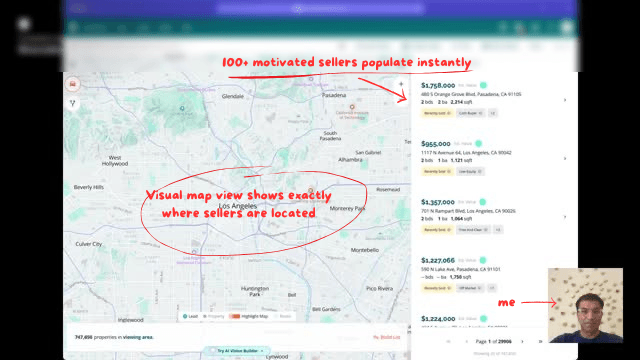Open the $1,357,000 price listing
The image size is (640, 360).
(x=438, y=202)
